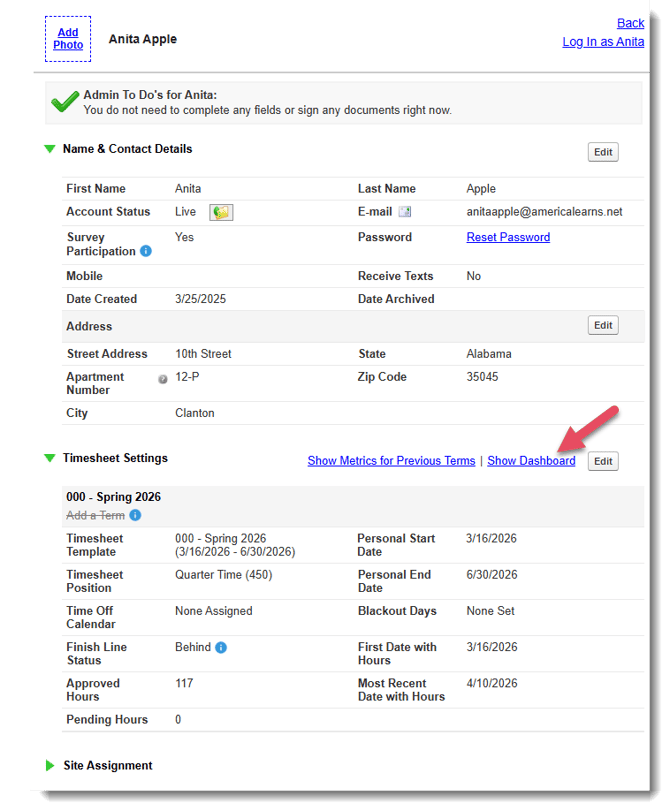This screenshot has width=670, height=811.
Task: Show Metrics for Previous Terms
Action: pos(391,461)
